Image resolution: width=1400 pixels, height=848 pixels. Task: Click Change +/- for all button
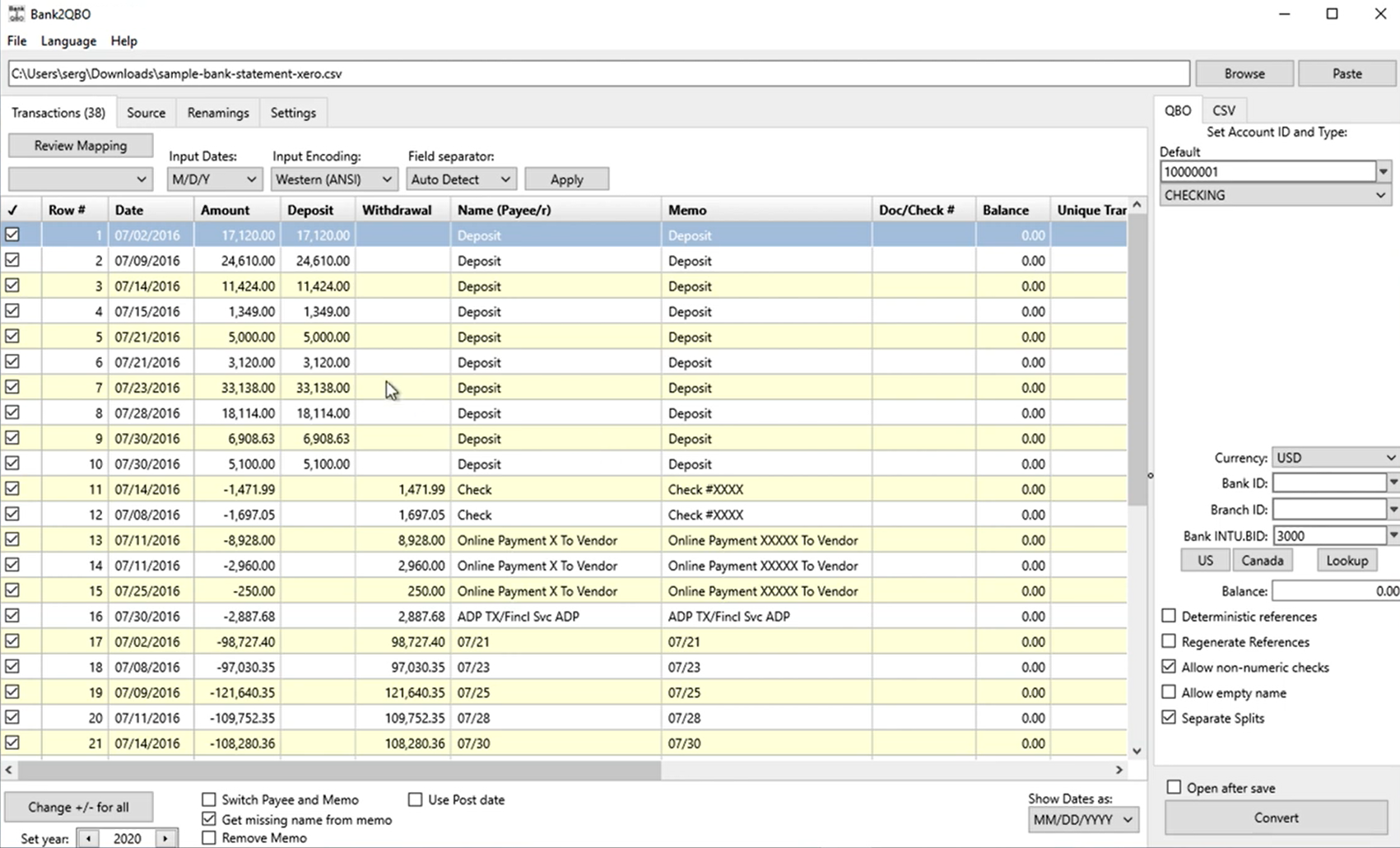click(x=78, y=807)
